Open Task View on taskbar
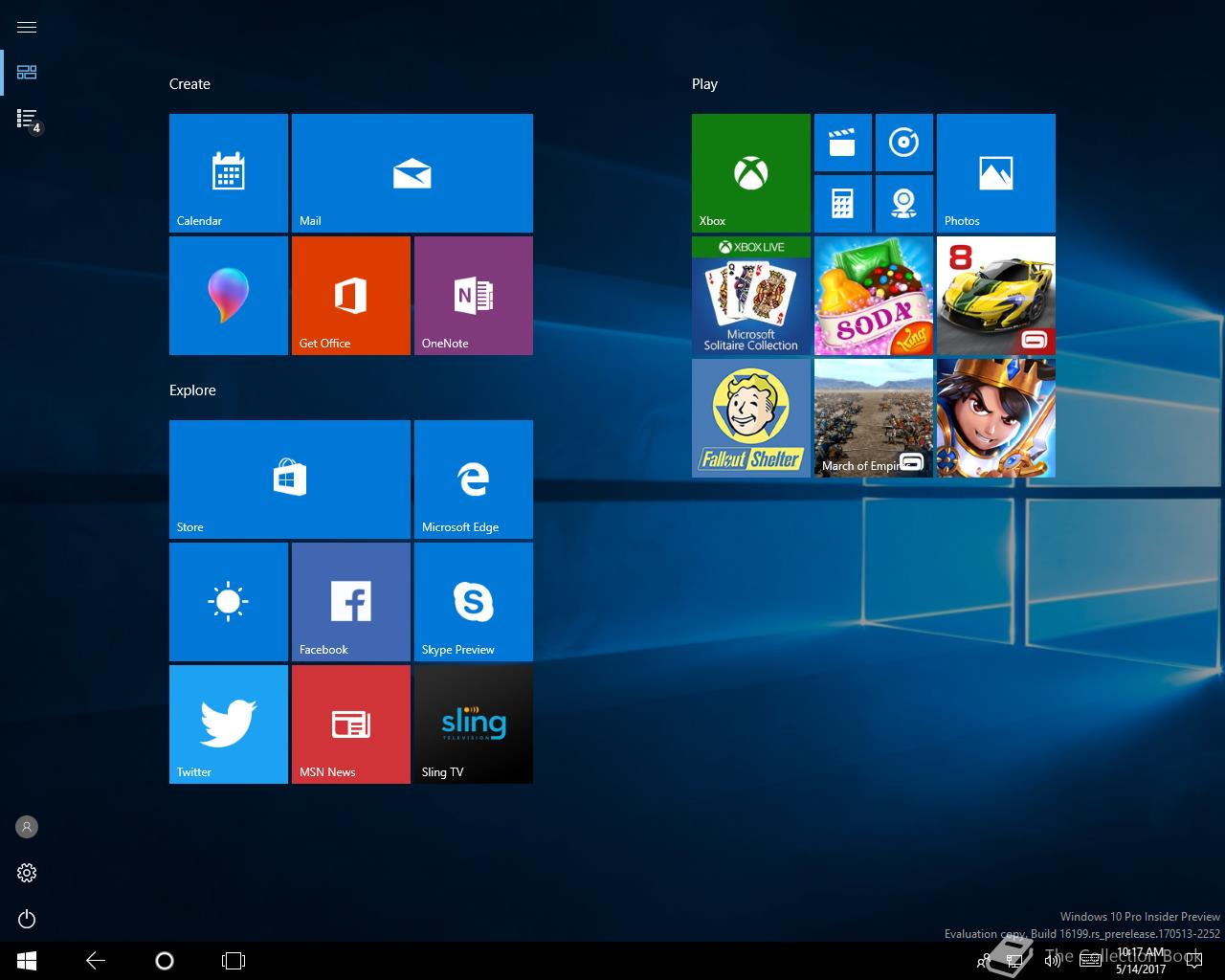 (x=234, y=961)
